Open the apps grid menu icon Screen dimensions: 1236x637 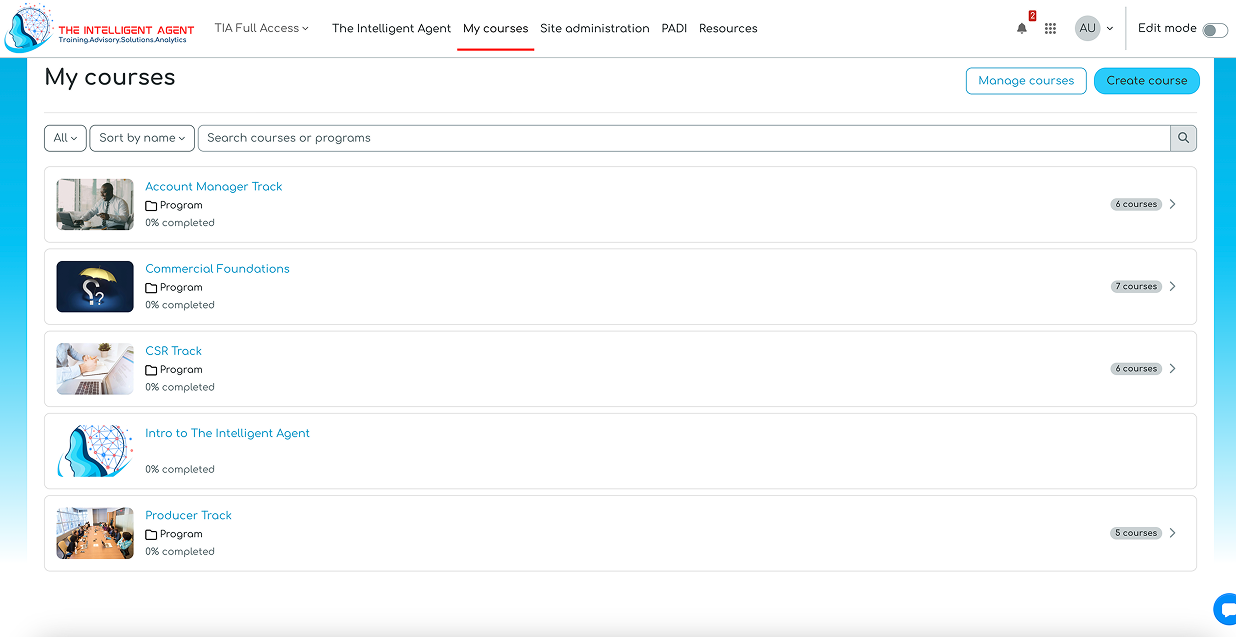click(x=1050, y=29)
